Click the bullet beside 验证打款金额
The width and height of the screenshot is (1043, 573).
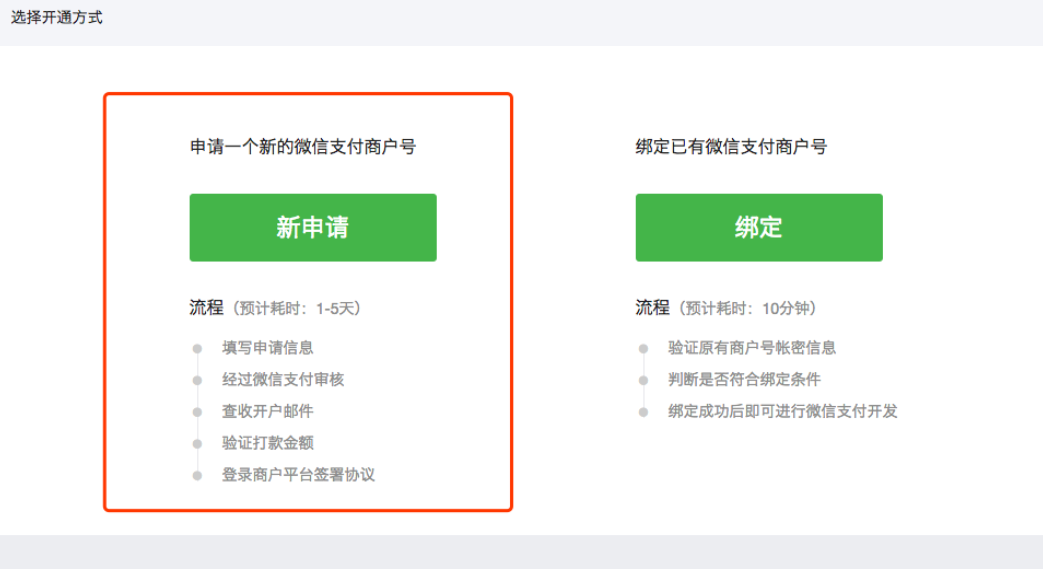tap(197, 443)
